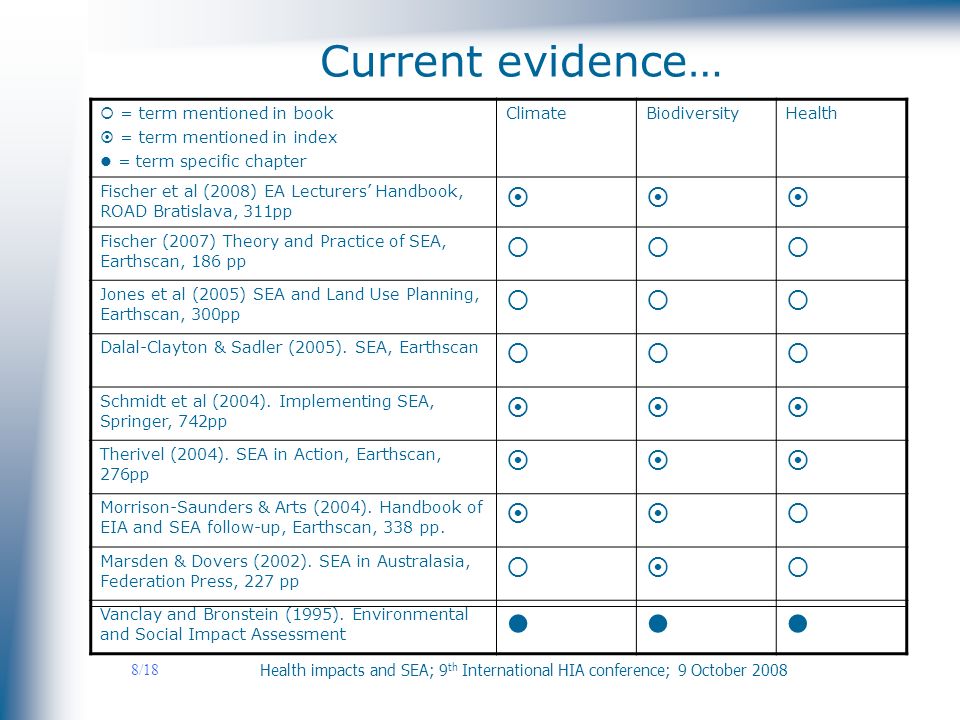Viewport: 960px width, 720px height.
Task: Click the 'Fischer (2007) Theory and Practice of SEA' entry
Action: pyautogui.click(x=273, y=251)
